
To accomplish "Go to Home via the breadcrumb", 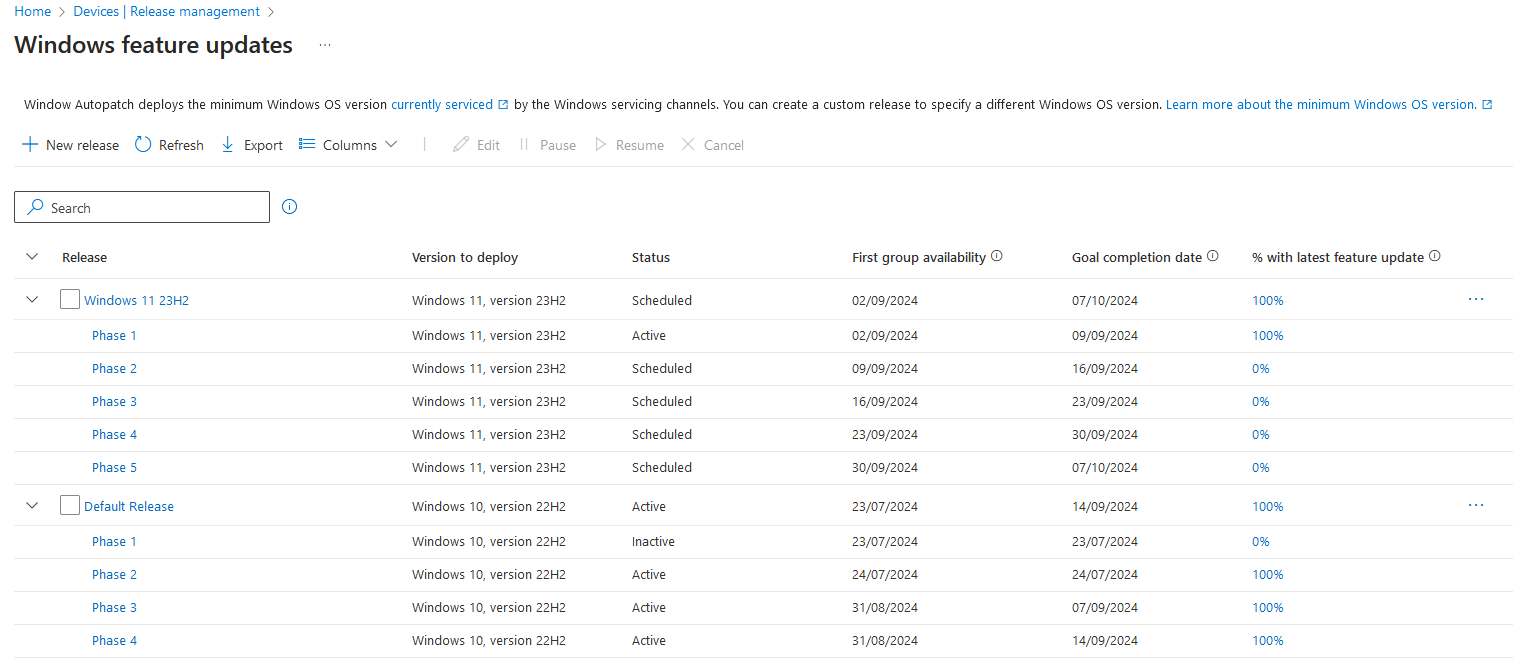I will tap(32, 11).
